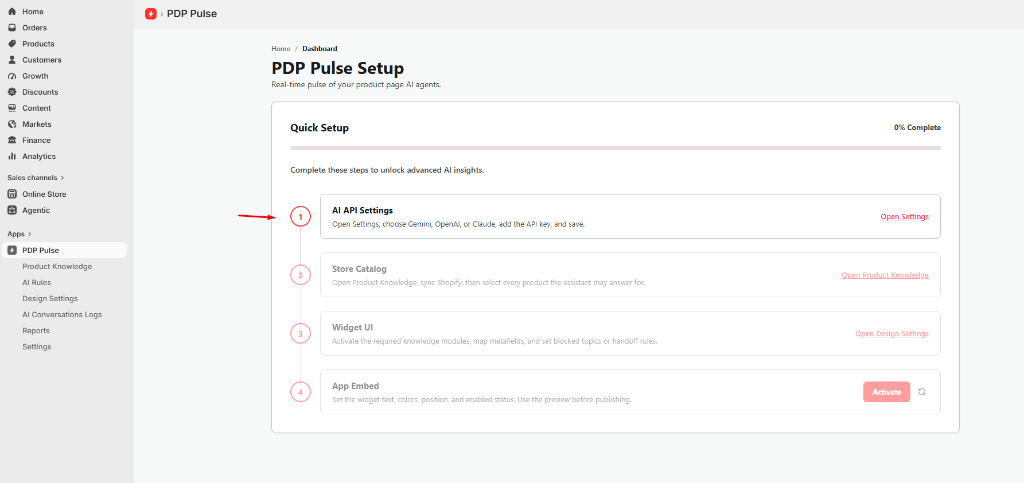The image size is (1024, 483).
Task: Click the Agentic channel icon
Action: [12, 210]
